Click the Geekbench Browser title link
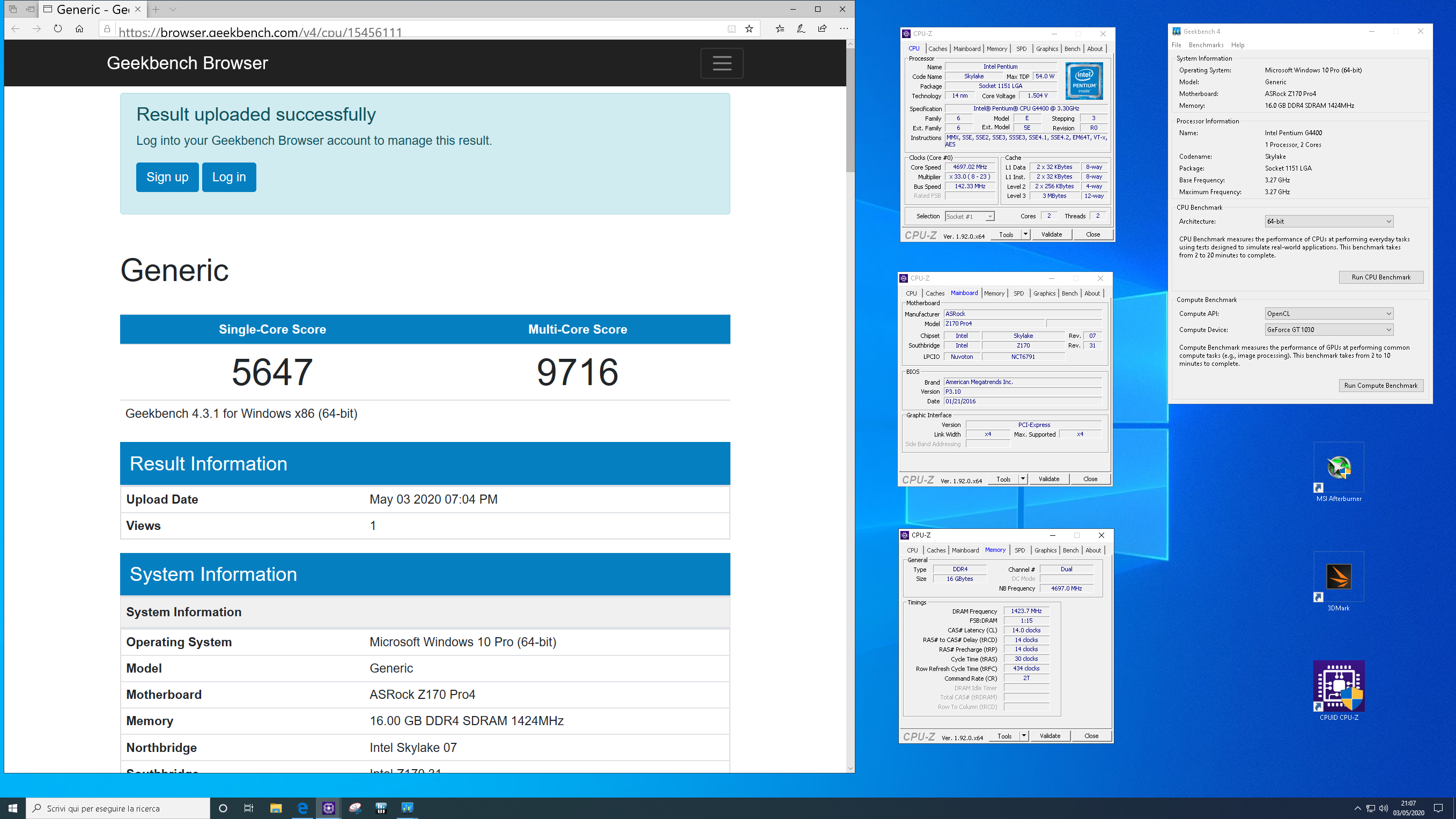 [x=187, y=63]
